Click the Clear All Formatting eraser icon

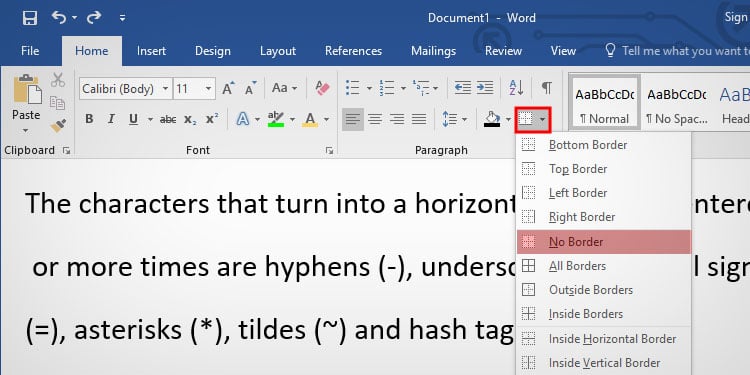click(322, 88)
